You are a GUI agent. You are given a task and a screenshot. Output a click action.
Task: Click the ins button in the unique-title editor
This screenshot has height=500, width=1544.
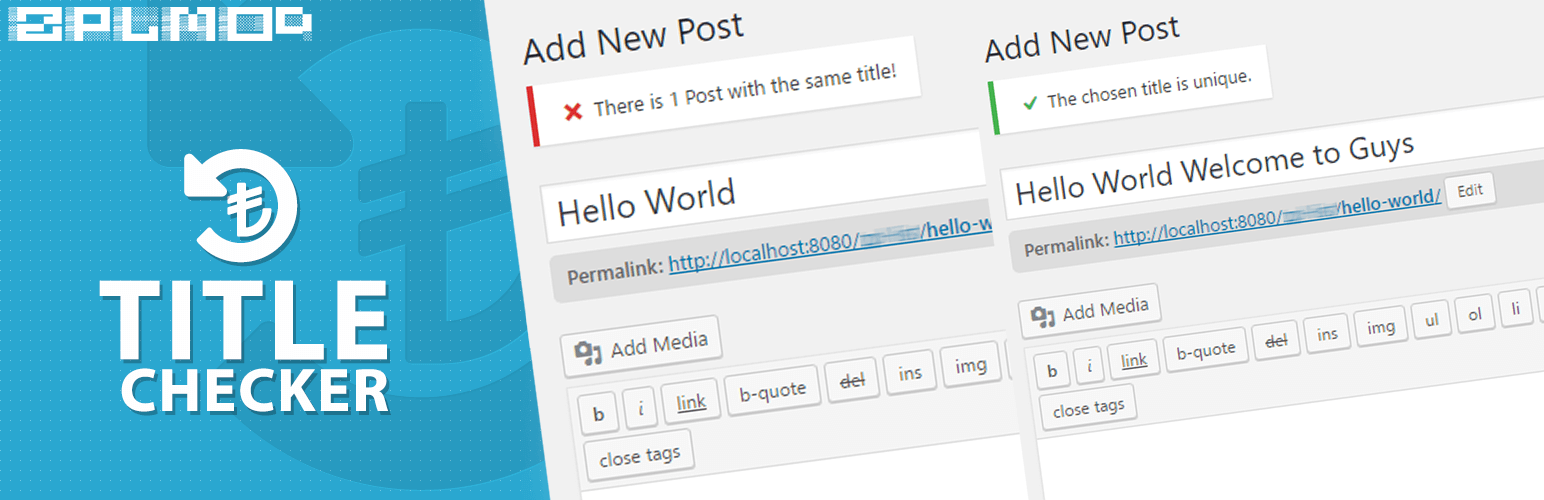1327,334
